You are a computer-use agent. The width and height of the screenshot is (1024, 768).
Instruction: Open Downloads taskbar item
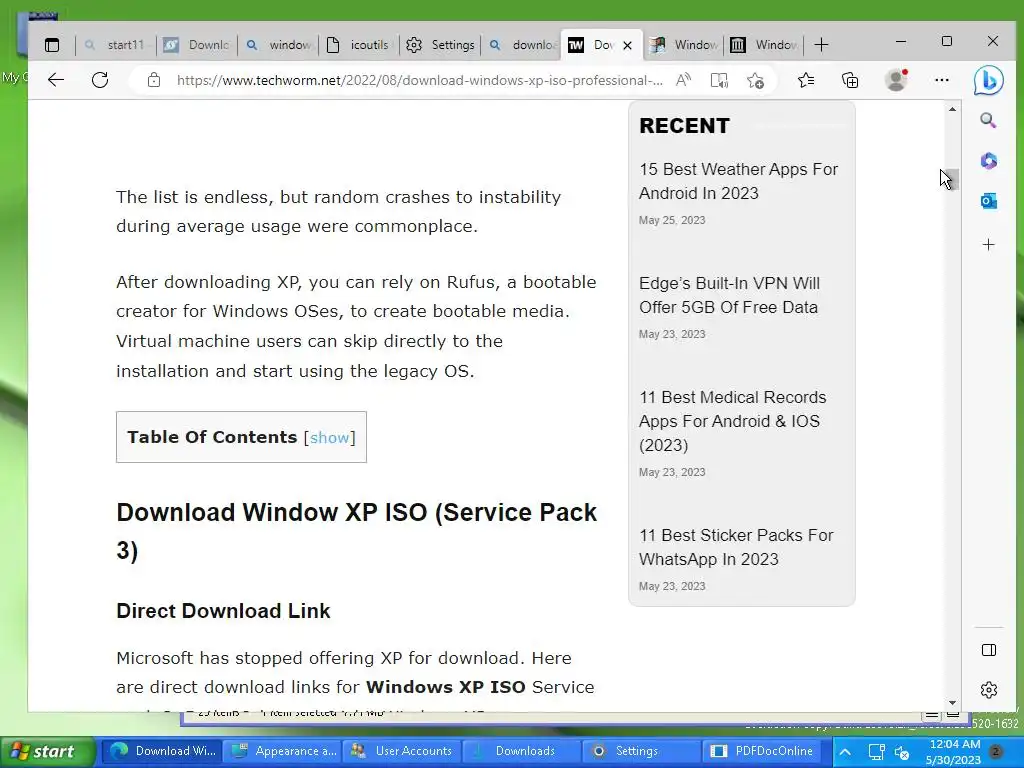point(520,751)
